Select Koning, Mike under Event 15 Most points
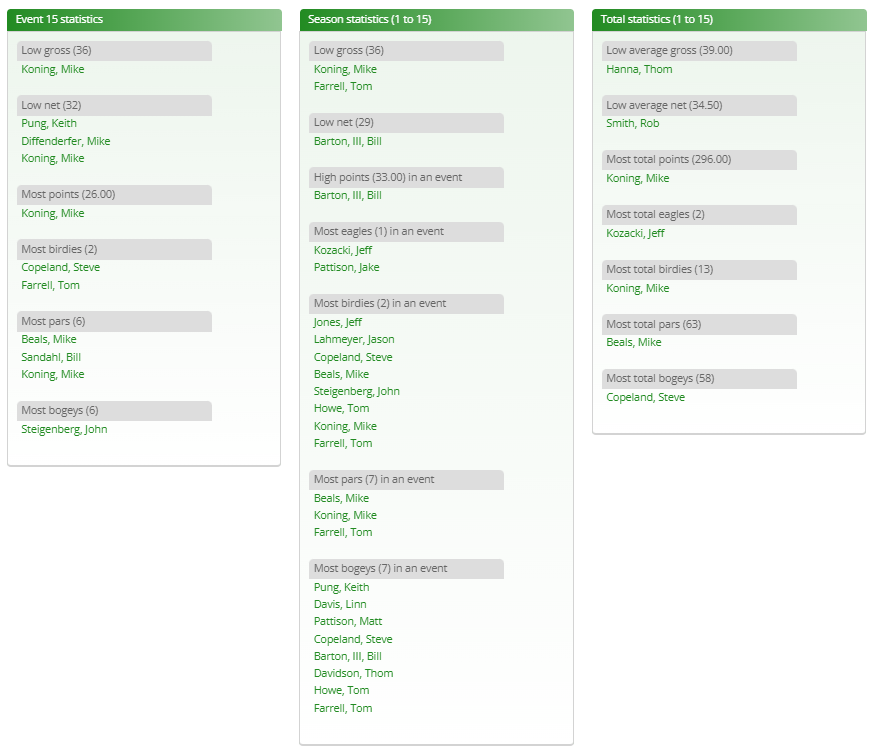Image resolution: width=875 pixels, height=749 pixels. [52, 213]
